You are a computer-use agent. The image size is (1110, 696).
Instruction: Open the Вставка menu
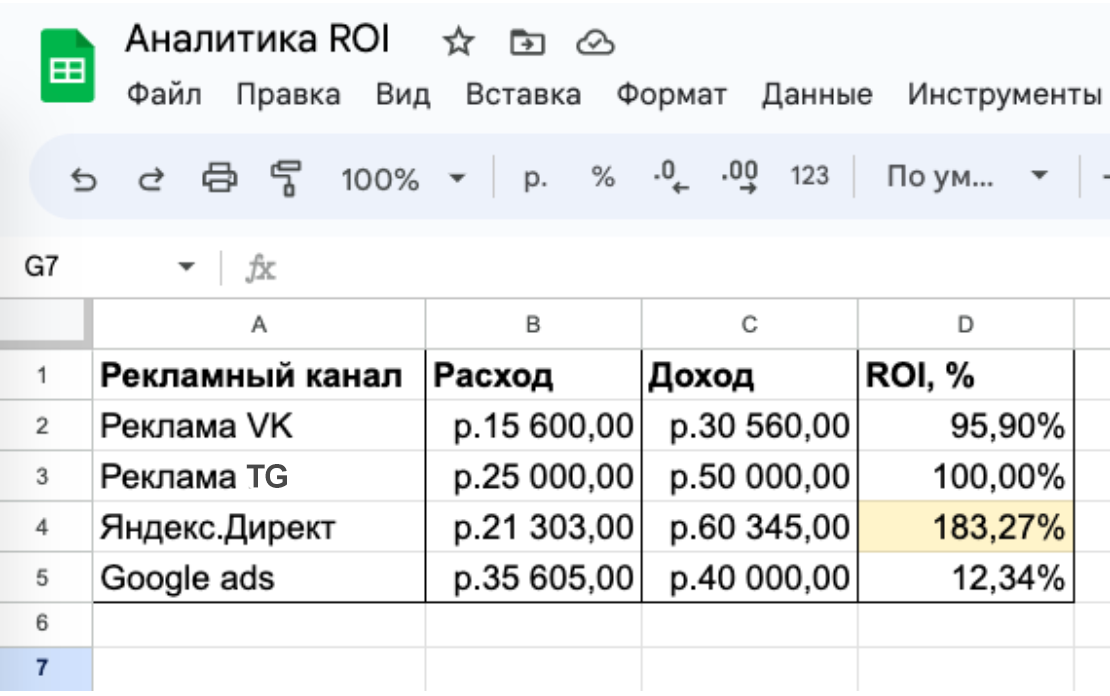523,95
